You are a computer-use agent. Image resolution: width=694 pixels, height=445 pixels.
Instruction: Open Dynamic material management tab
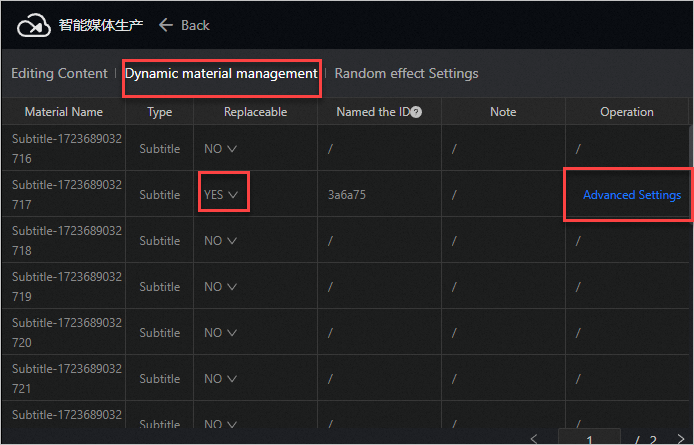tap(221, 73)
